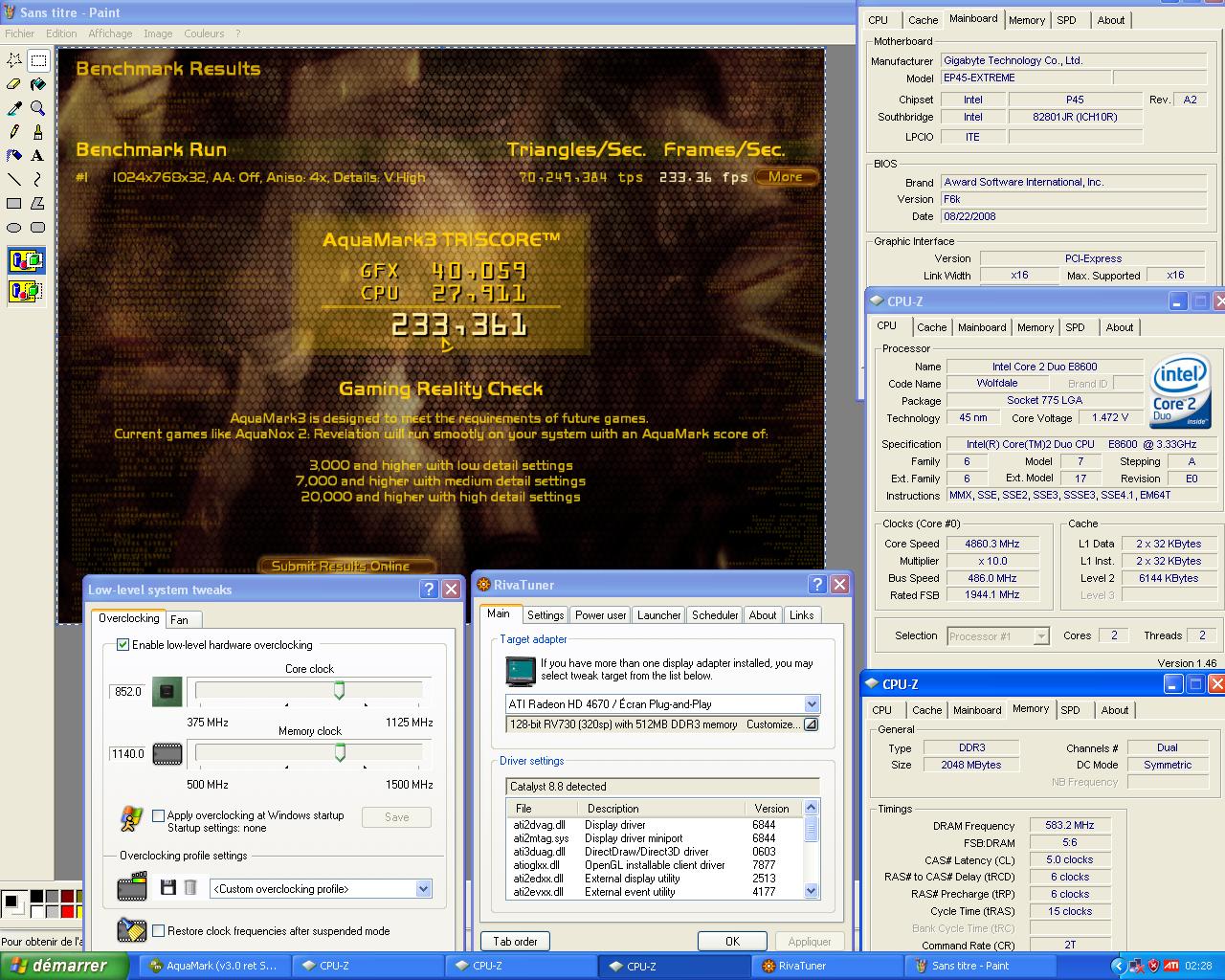Toggle Enable low-level hardware overclocking checkbox
This screenshot has width=1225, height=980.
(x=122, y=645)
